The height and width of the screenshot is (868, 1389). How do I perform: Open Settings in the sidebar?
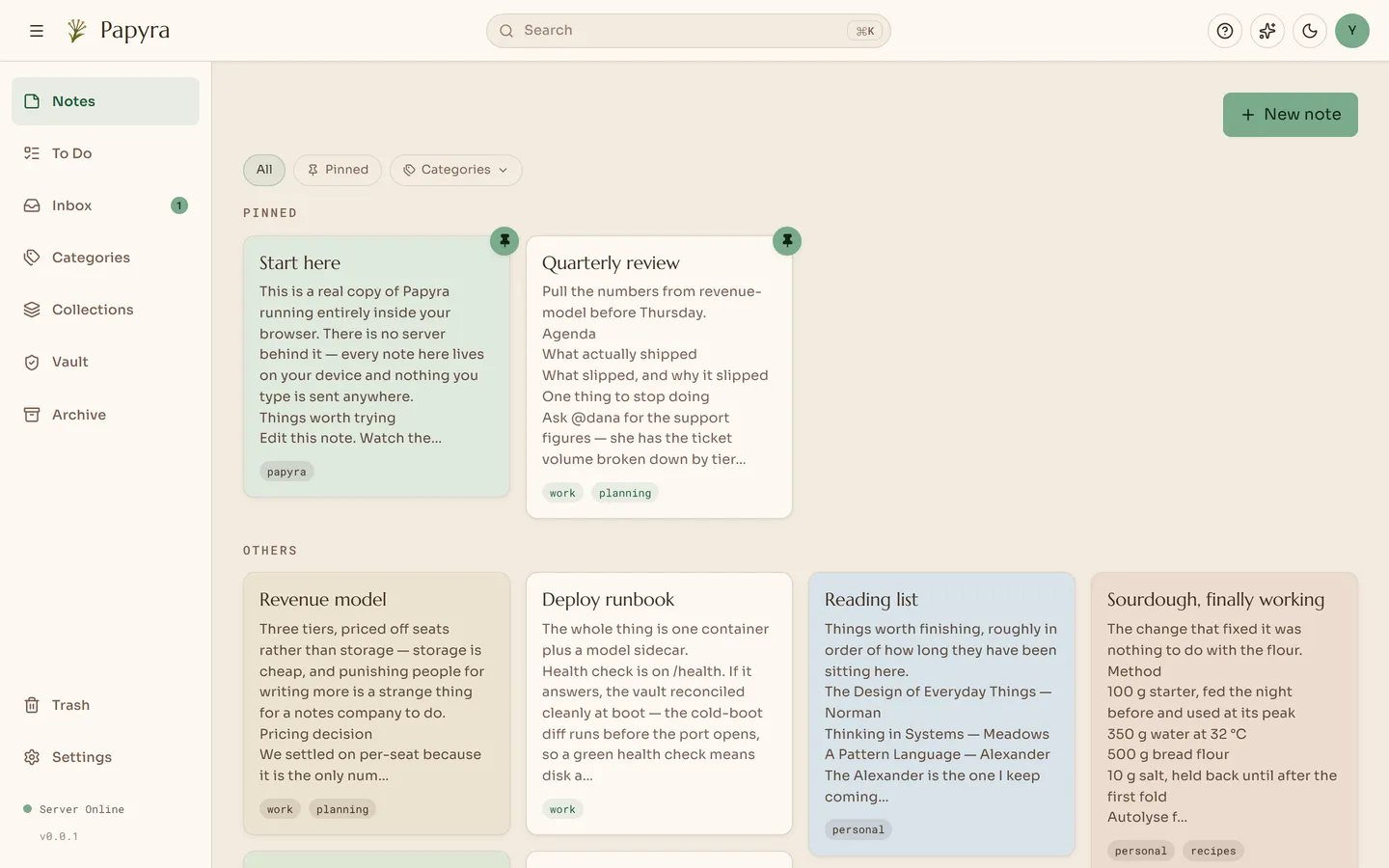point(105,757)
